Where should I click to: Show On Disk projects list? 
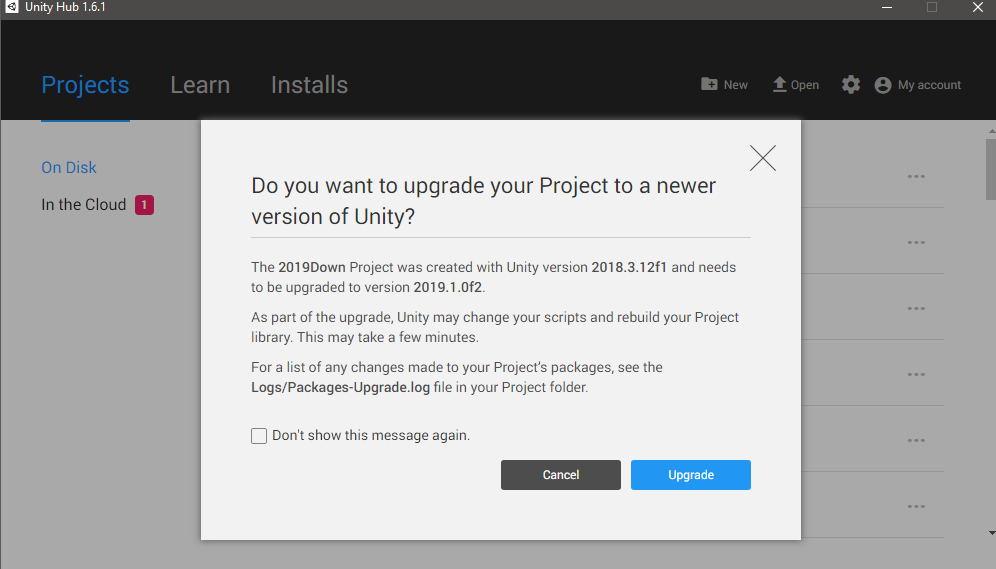69,168
